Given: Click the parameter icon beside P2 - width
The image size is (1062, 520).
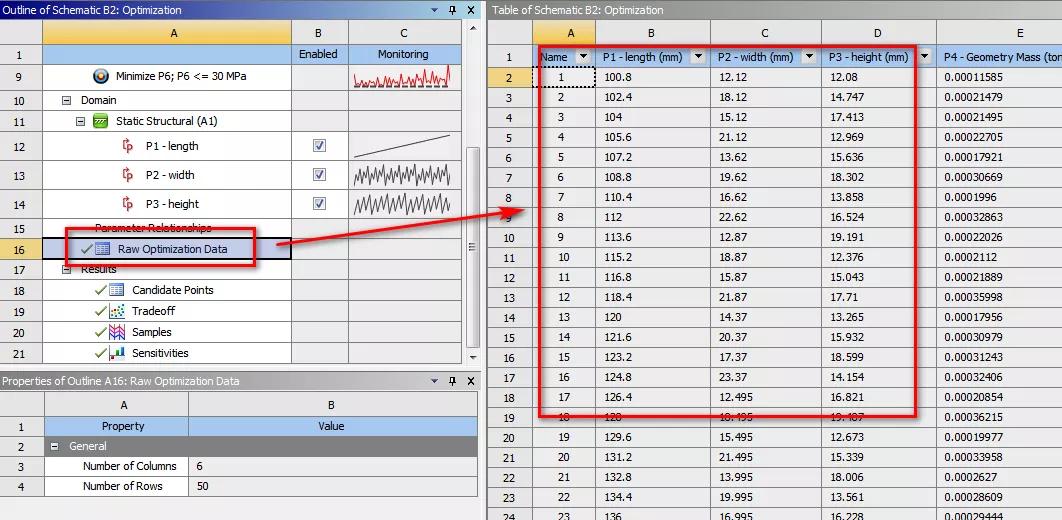Looking at the screenshot, I should [x=128, y=175].
